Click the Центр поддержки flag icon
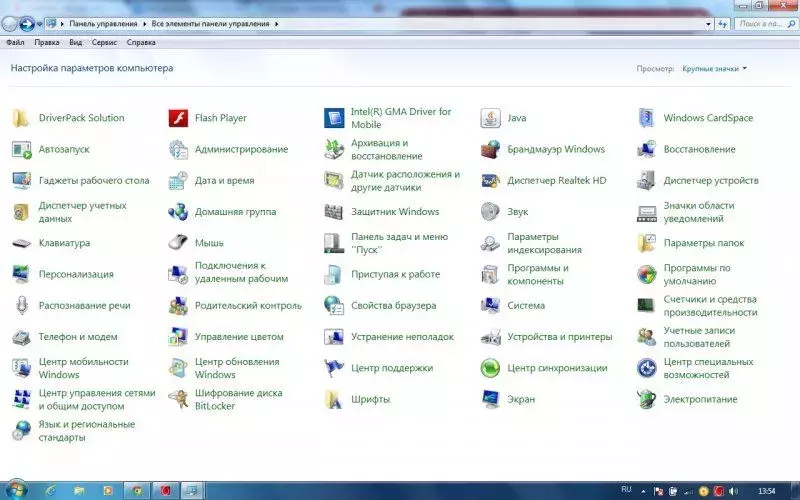 334,368
